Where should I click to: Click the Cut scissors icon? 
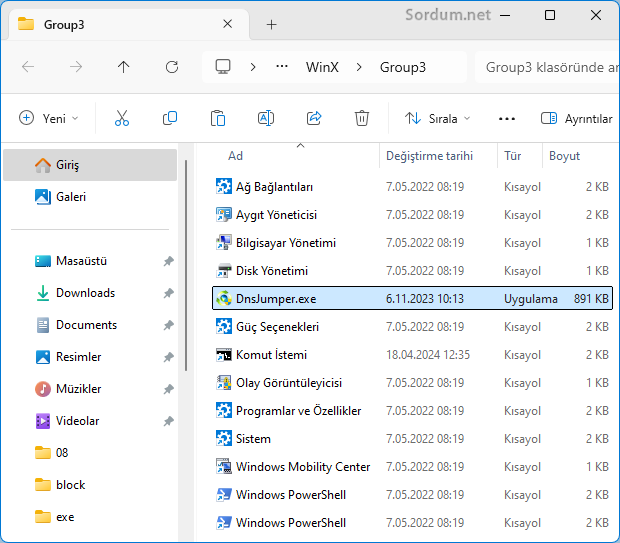(x=122, y=118)
